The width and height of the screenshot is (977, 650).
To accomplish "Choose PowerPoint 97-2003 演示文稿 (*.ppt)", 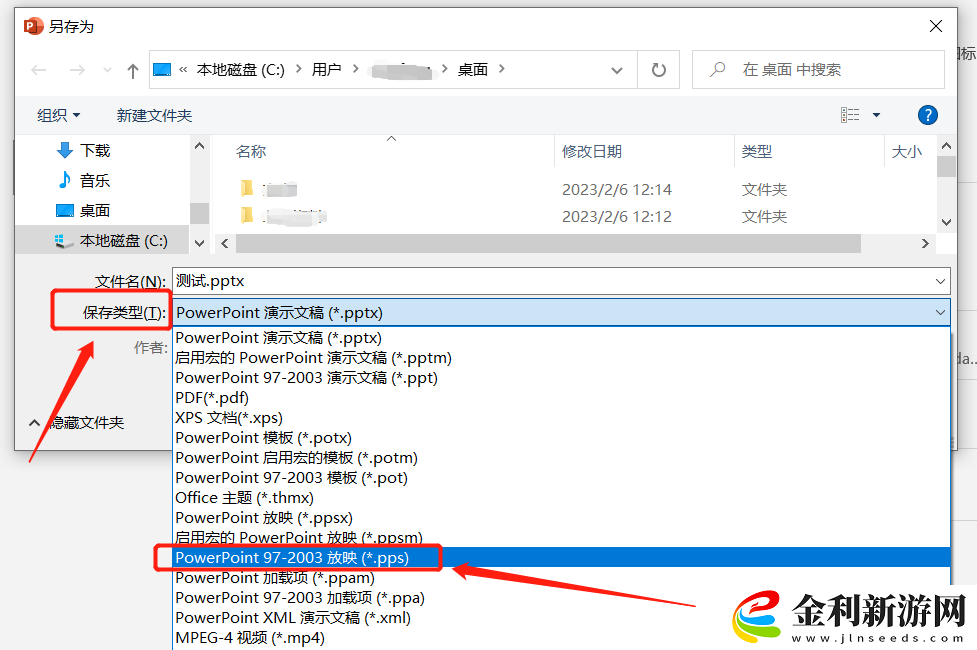I will click(x=561, y=378).
